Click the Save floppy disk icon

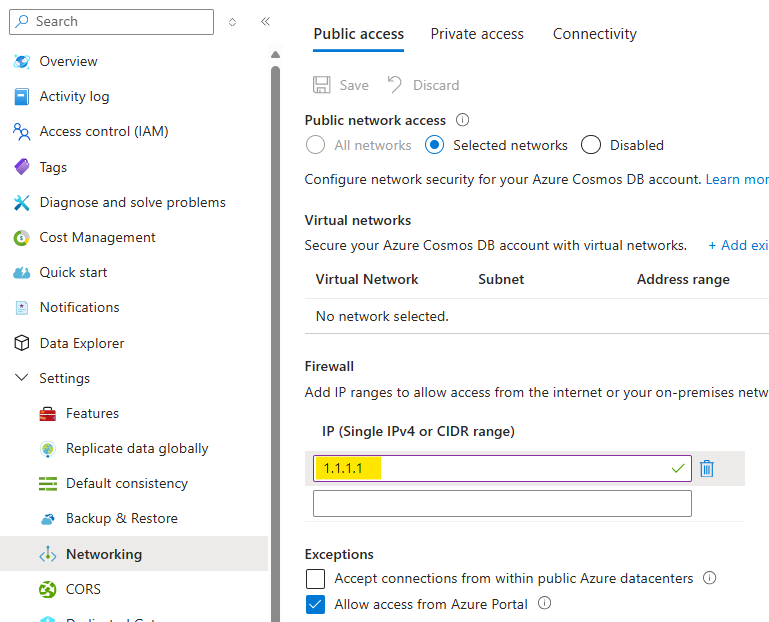coord(322,85)
